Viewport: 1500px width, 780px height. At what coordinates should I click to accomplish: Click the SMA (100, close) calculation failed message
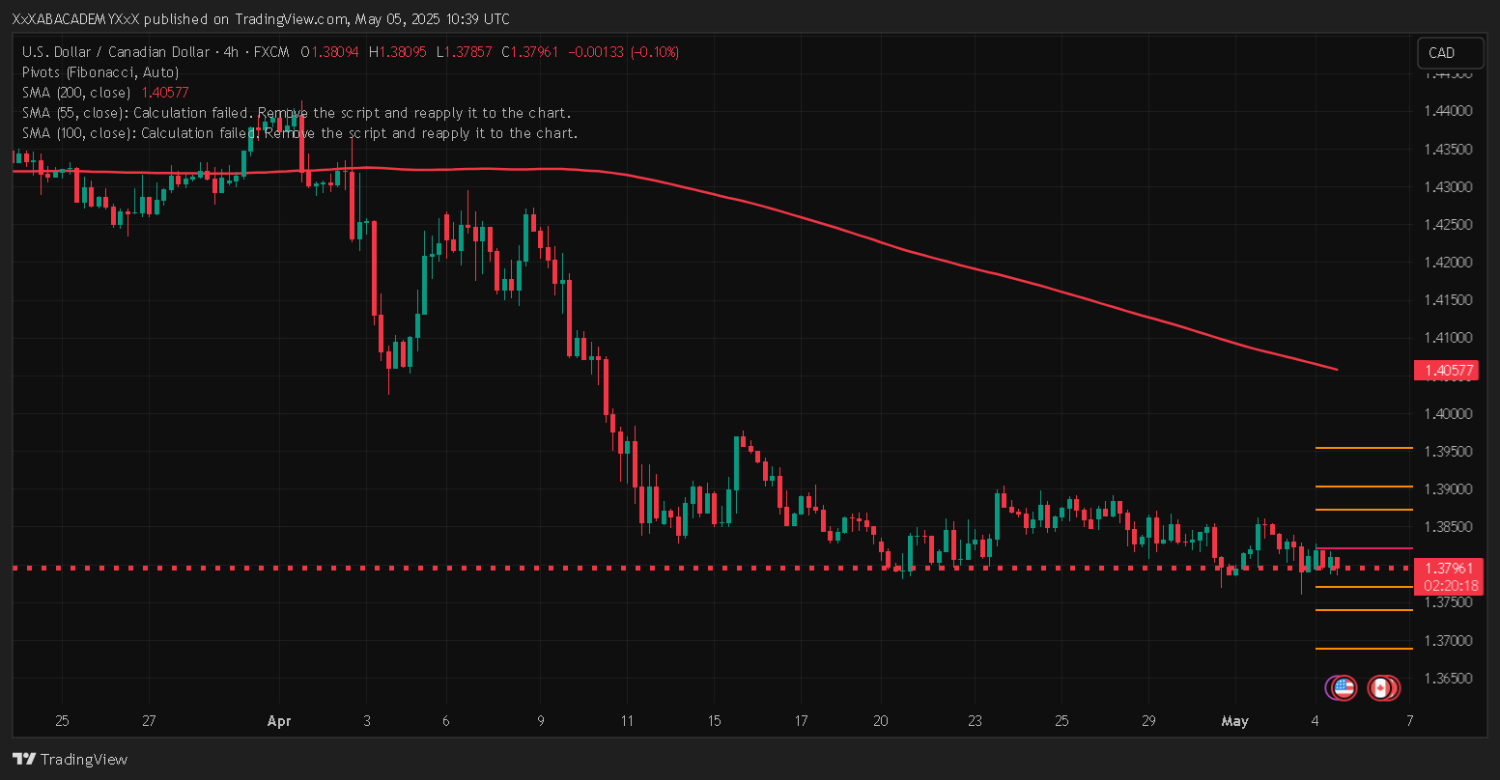click(x=299, y=133)
